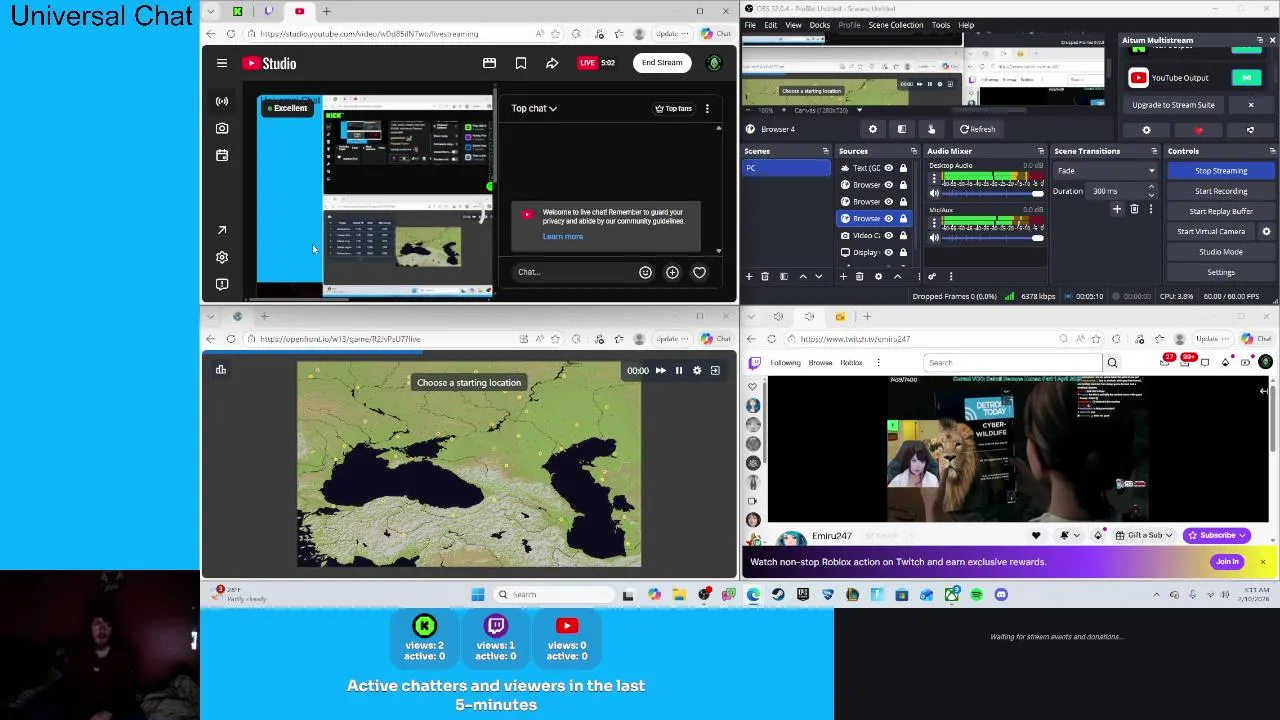Click heart reaction icon in YouTube chat

(x=699, y=272)
